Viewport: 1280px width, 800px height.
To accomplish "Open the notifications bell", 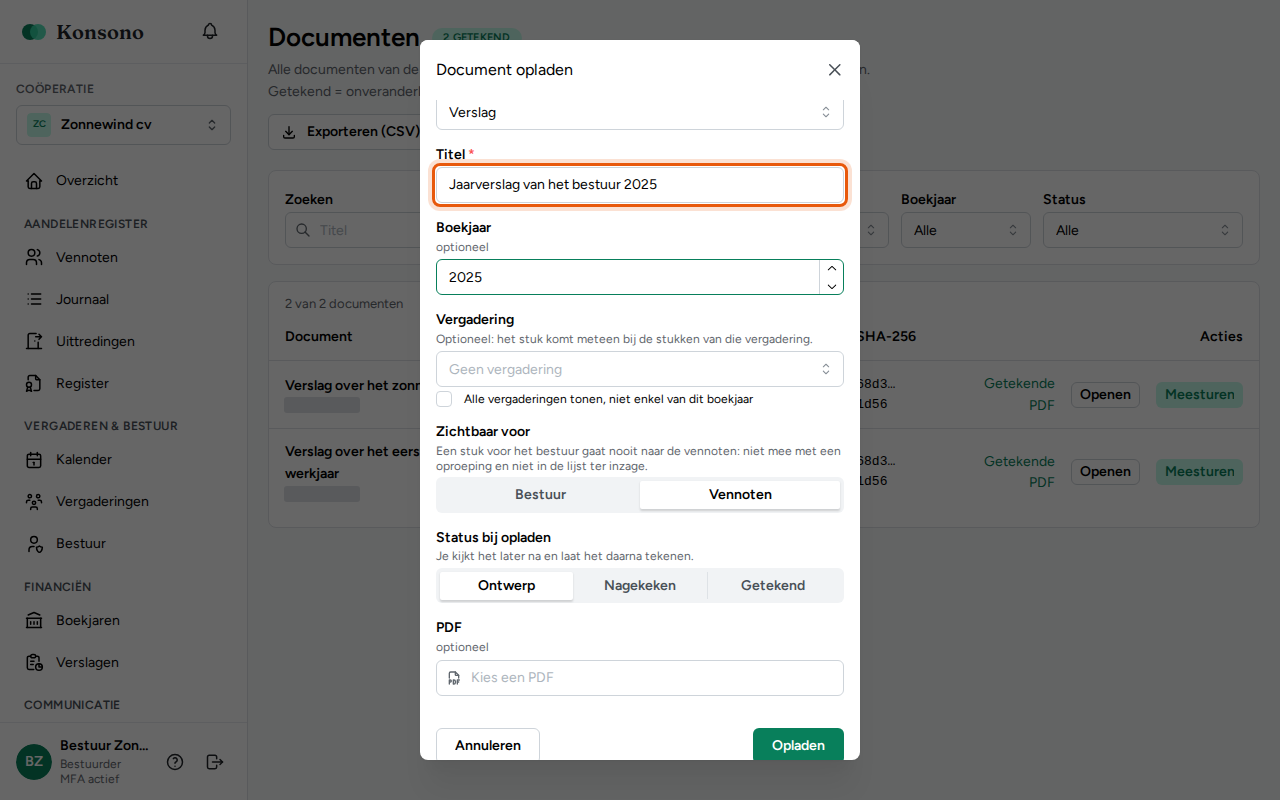I will click(x=210, y=32).
